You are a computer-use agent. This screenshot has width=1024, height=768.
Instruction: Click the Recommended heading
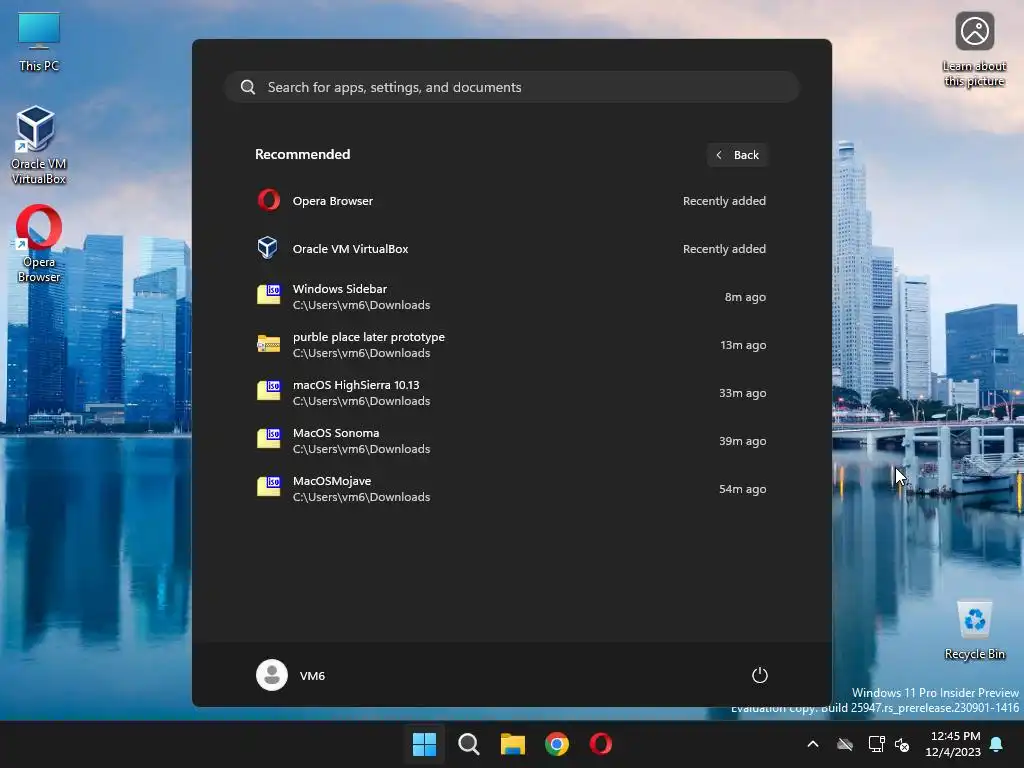(x=302, y=154)
